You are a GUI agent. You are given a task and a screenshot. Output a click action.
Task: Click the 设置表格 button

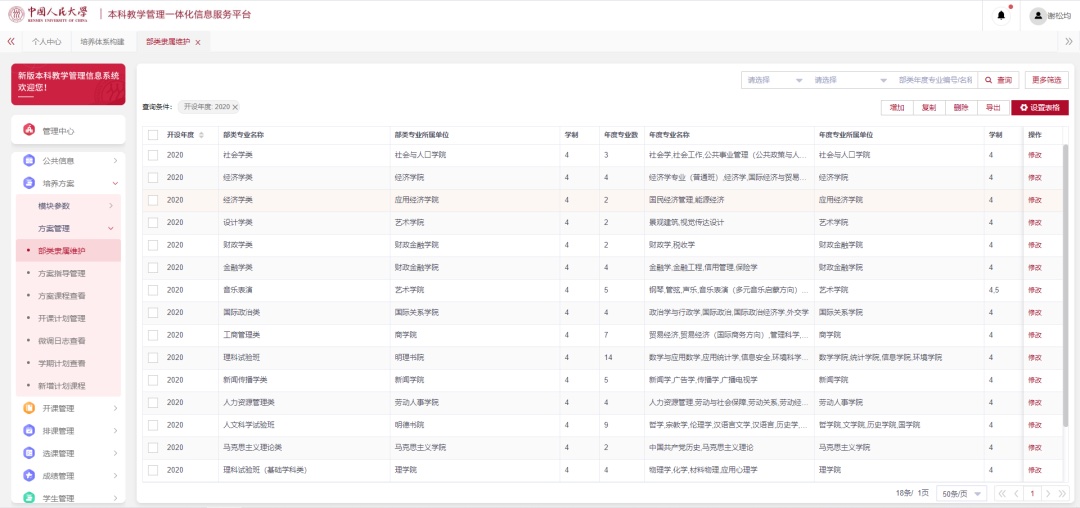[1039, 107]
